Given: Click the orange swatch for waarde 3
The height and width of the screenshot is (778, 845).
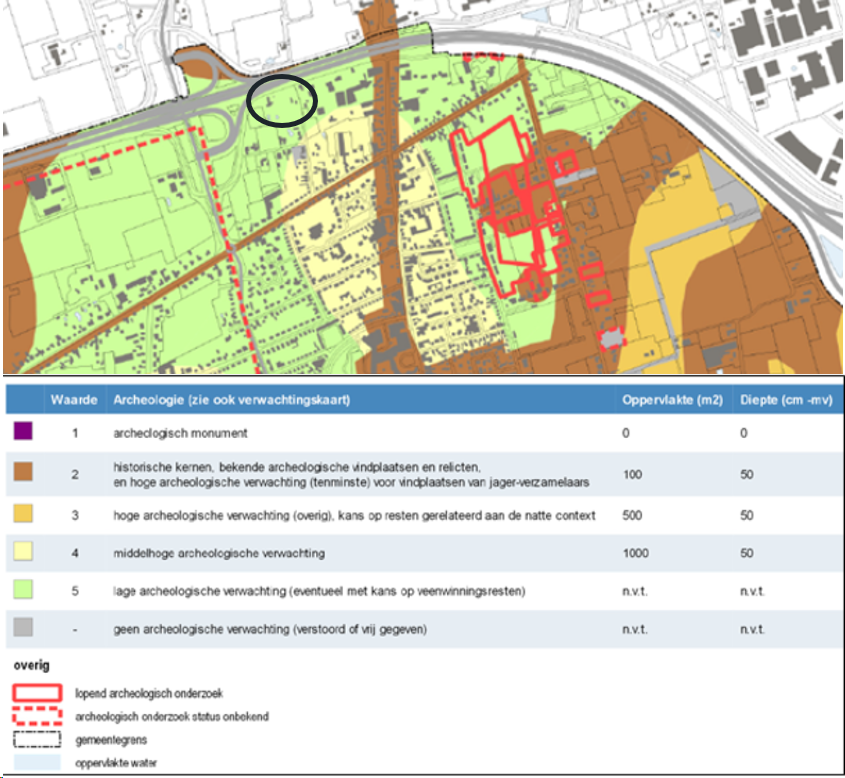Looking at the screenshot, I should point(23,513).
